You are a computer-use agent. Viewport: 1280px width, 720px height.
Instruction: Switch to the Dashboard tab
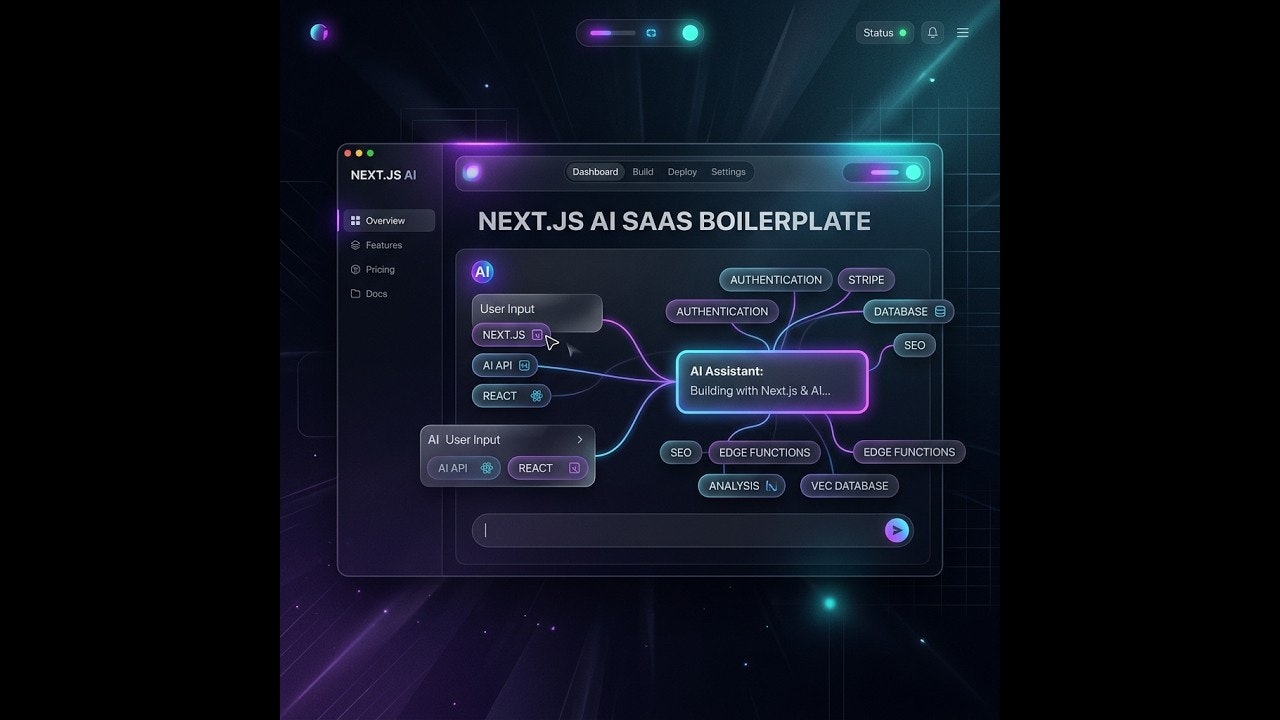tap(595, 172)
